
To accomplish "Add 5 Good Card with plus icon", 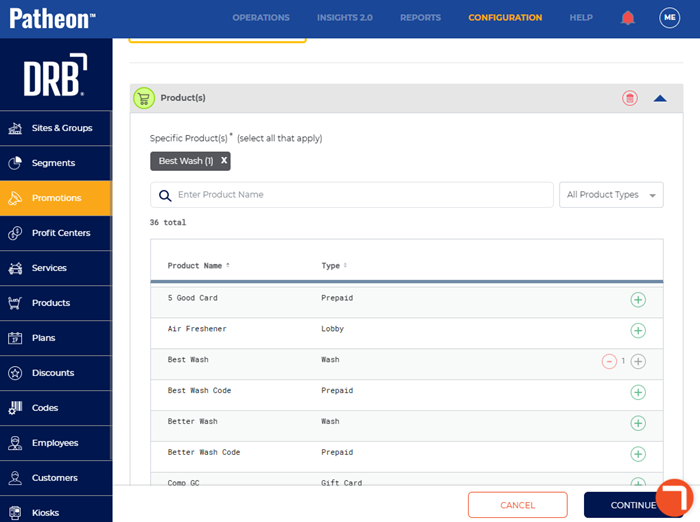I will 638,300.
